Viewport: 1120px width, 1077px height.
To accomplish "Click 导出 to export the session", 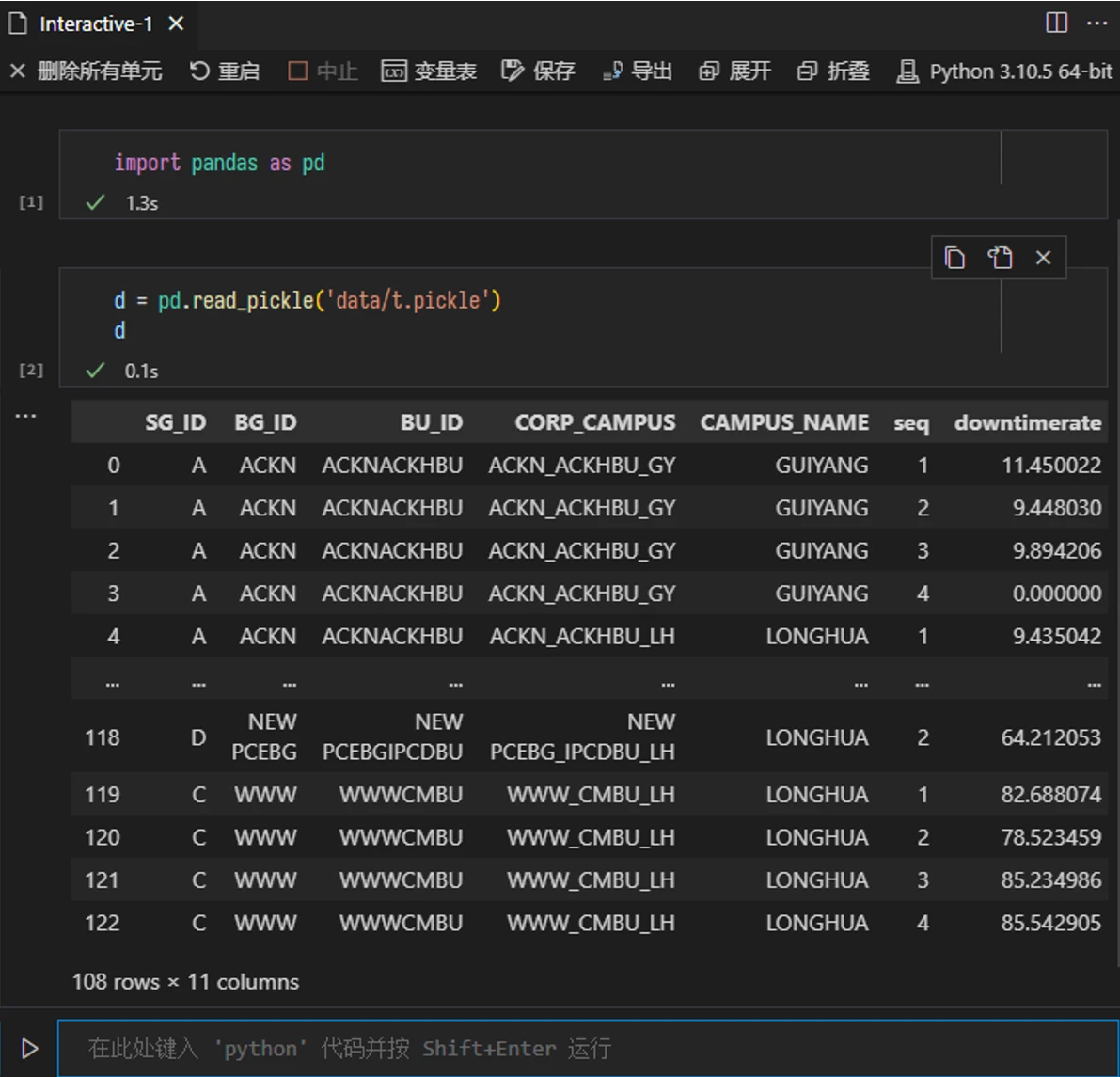I will 638,71.
